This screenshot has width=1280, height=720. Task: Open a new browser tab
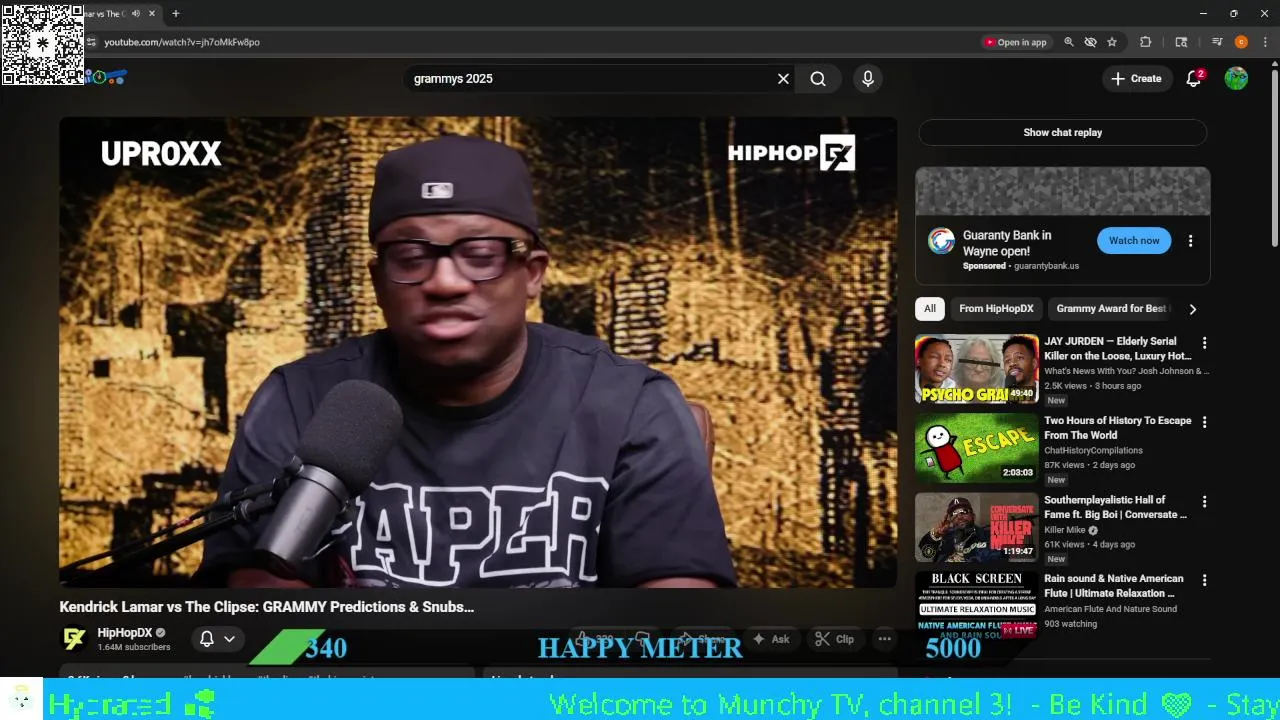coord(176,14)
